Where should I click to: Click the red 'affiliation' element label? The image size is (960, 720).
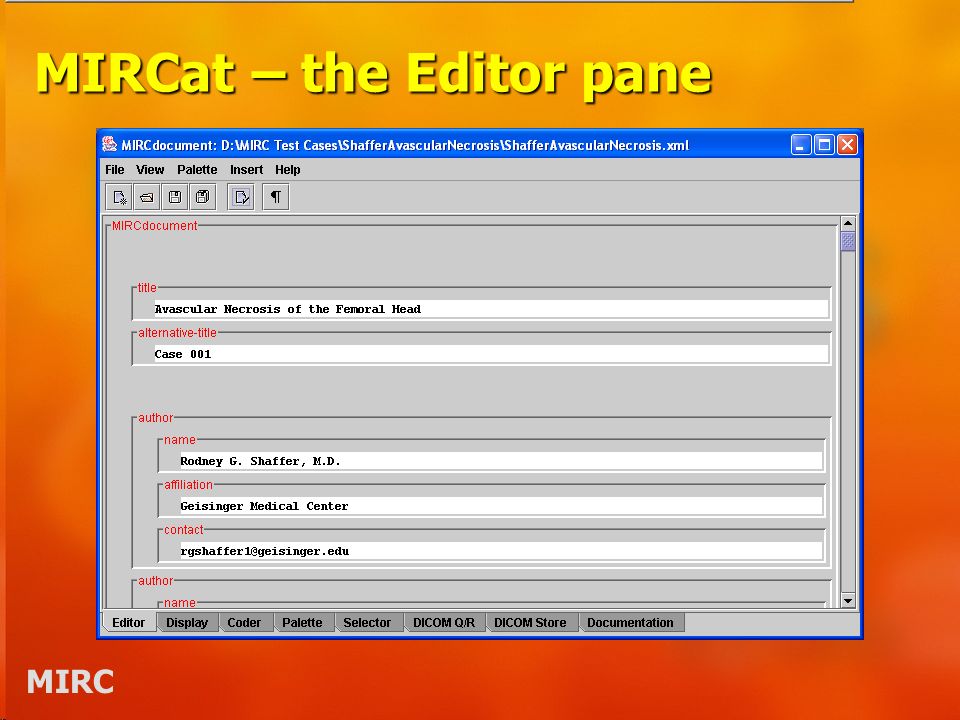[189, 485]
